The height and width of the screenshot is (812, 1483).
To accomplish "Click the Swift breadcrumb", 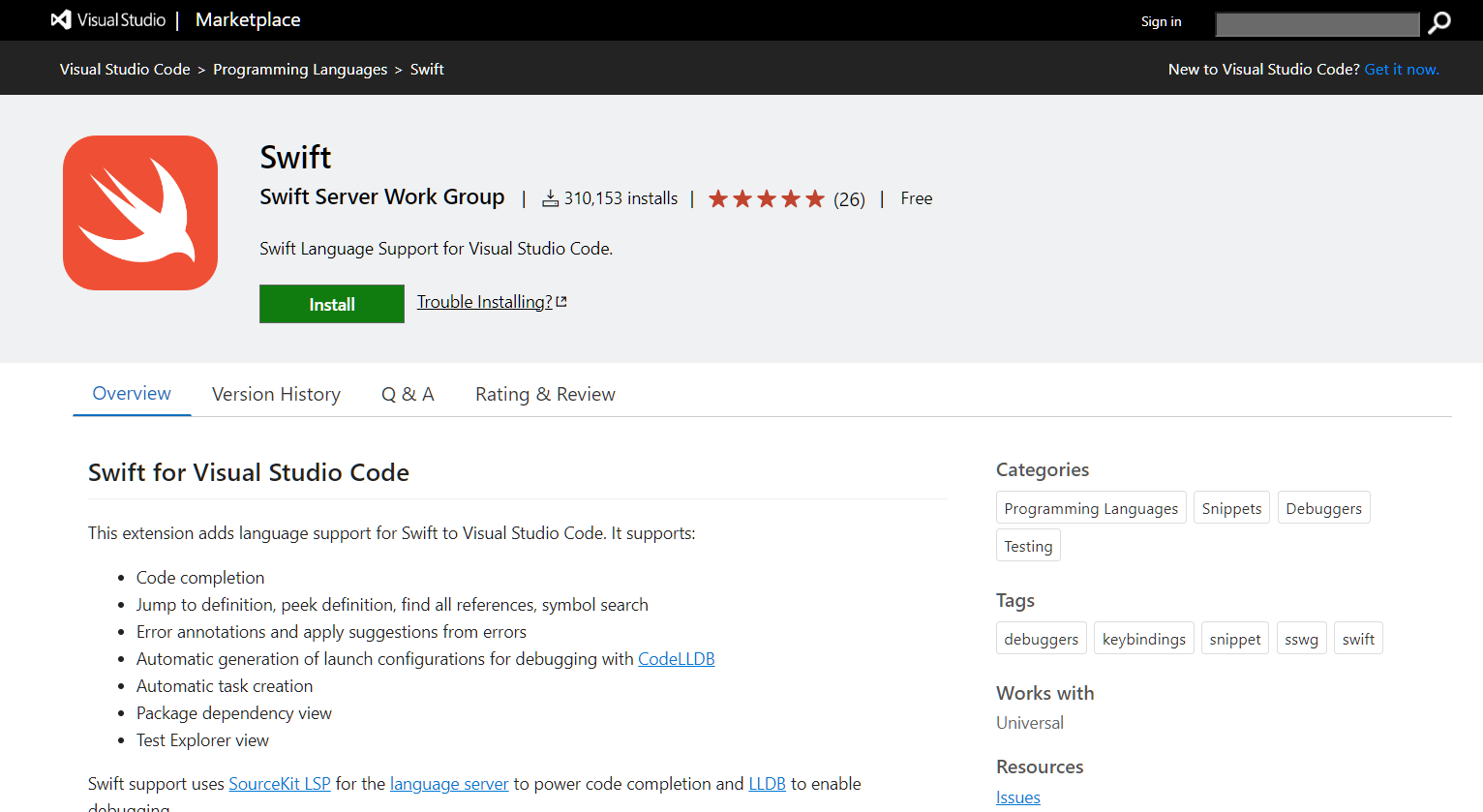I will [427, 70].
